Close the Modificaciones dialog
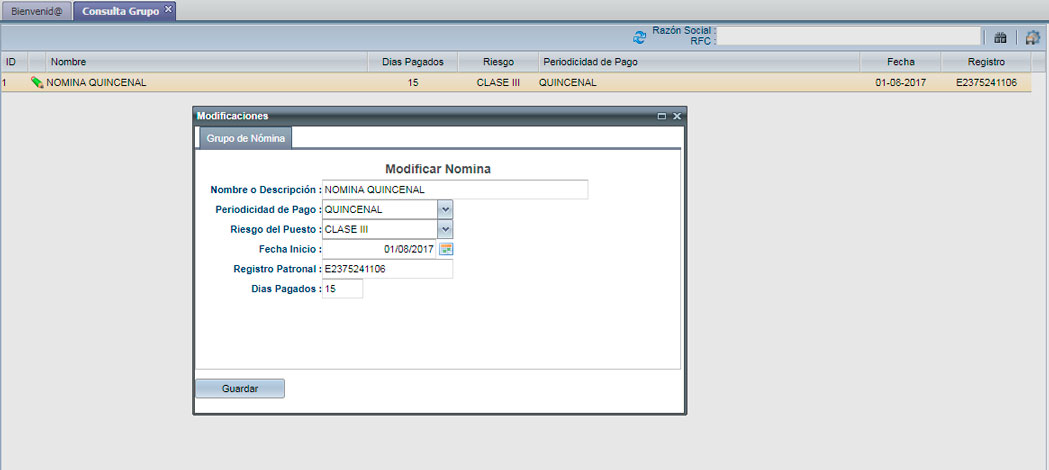The width and height of the screenshot is (1049, 470). tap(677, 116)
